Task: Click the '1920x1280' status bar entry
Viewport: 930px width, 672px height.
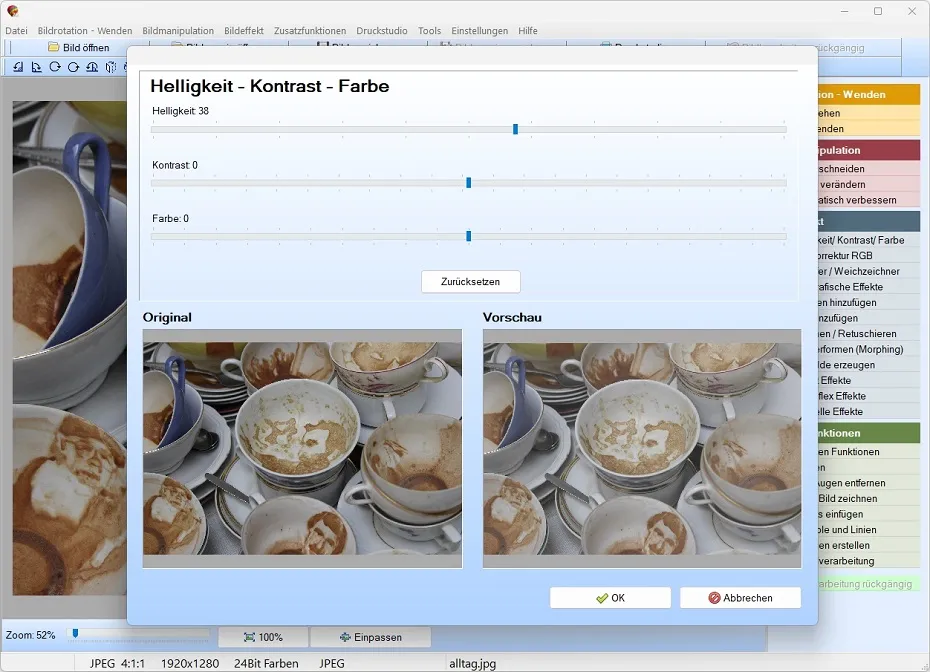Action: (190, 664)
